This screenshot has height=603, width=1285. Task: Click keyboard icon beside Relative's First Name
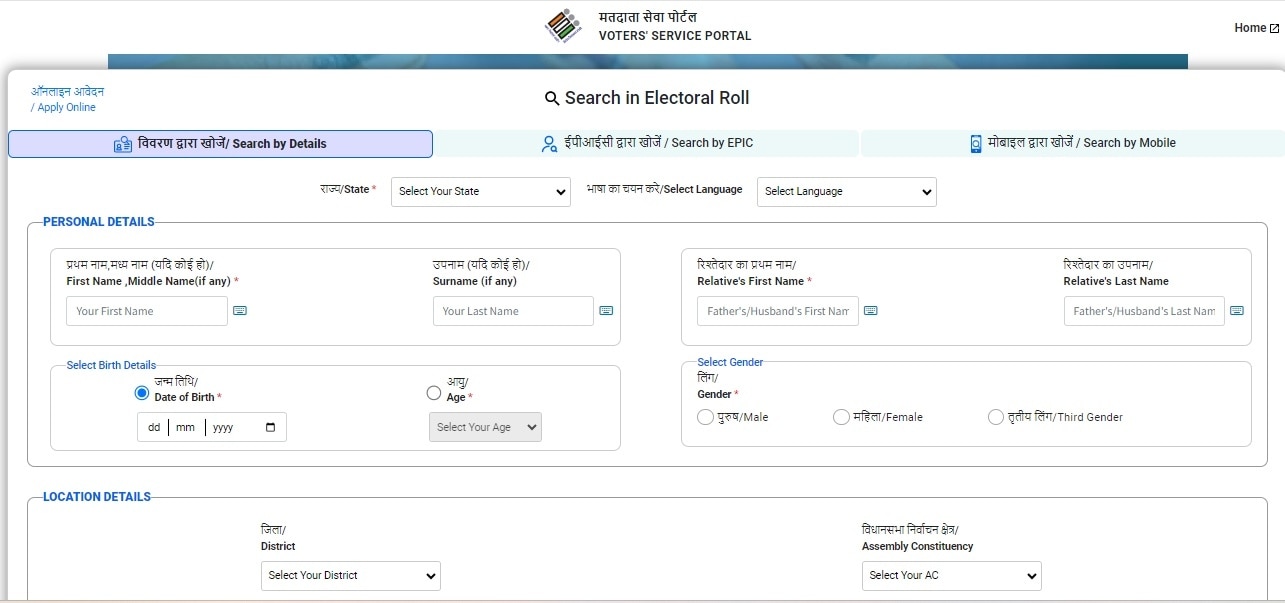click(871, 311)
